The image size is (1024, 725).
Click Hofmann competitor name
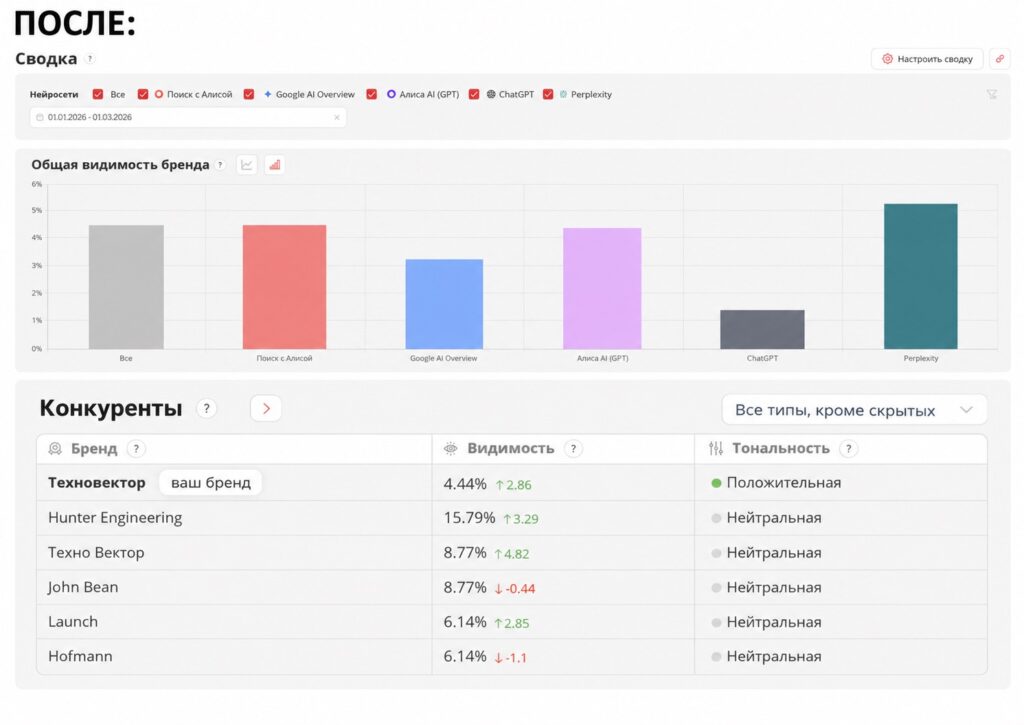80,656
